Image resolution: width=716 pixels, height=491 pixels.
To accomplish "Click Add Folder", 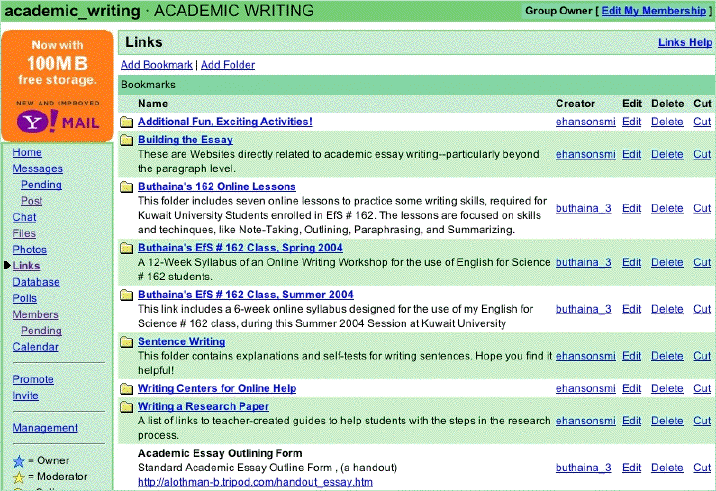I will pyautogui.click(x=228, y=65).
